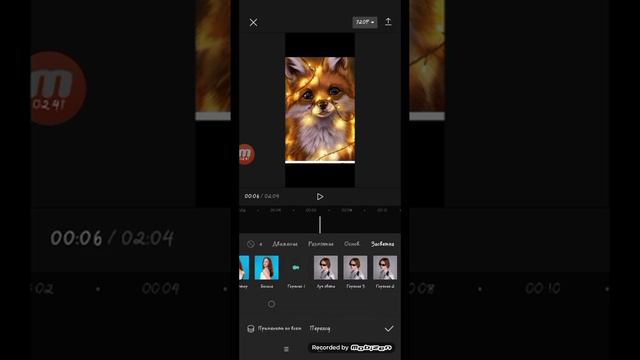Click the 00:08 mark on timeline ruler
This screenshot has height=360, width=640.
point(347,210)
